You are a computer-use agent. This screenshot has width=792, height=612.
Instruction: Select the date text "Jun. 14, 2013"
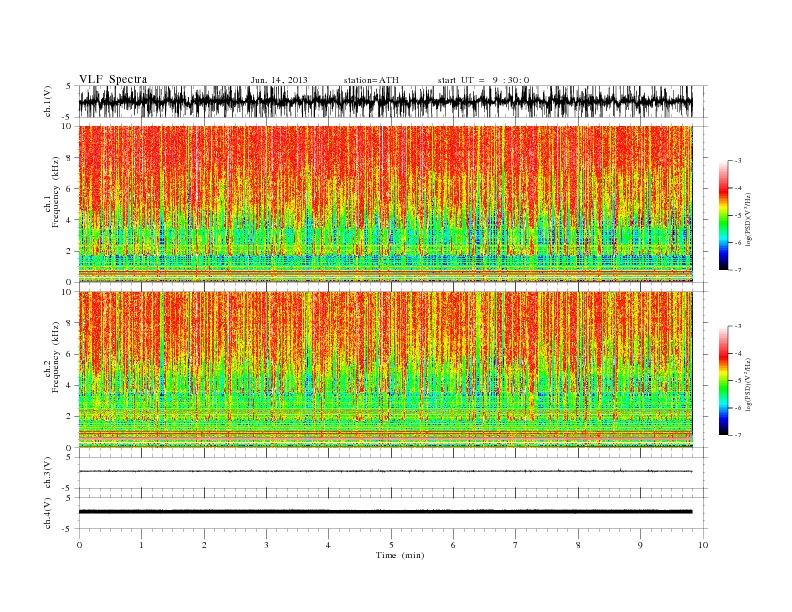click(279, 80)
